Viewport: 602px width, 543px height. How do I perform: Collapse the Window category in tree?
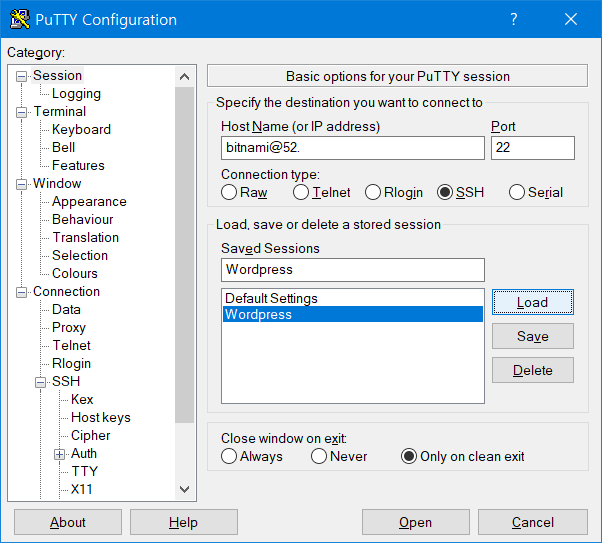(22, 184)
